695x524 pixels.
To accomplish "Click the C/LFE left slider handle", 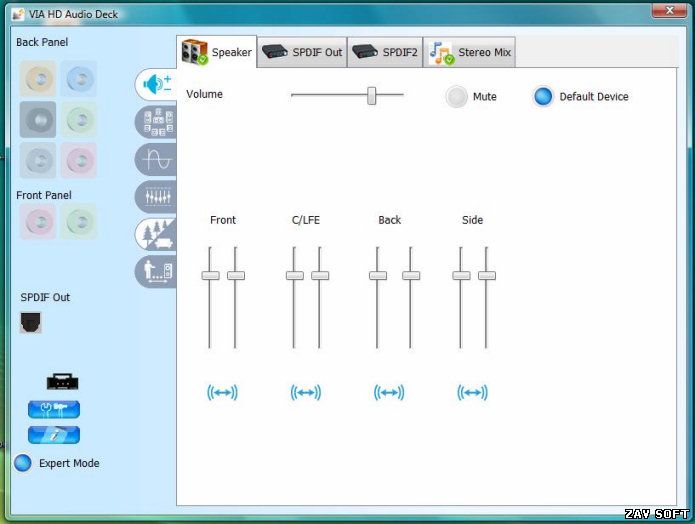I will click(x=295, y=275).
